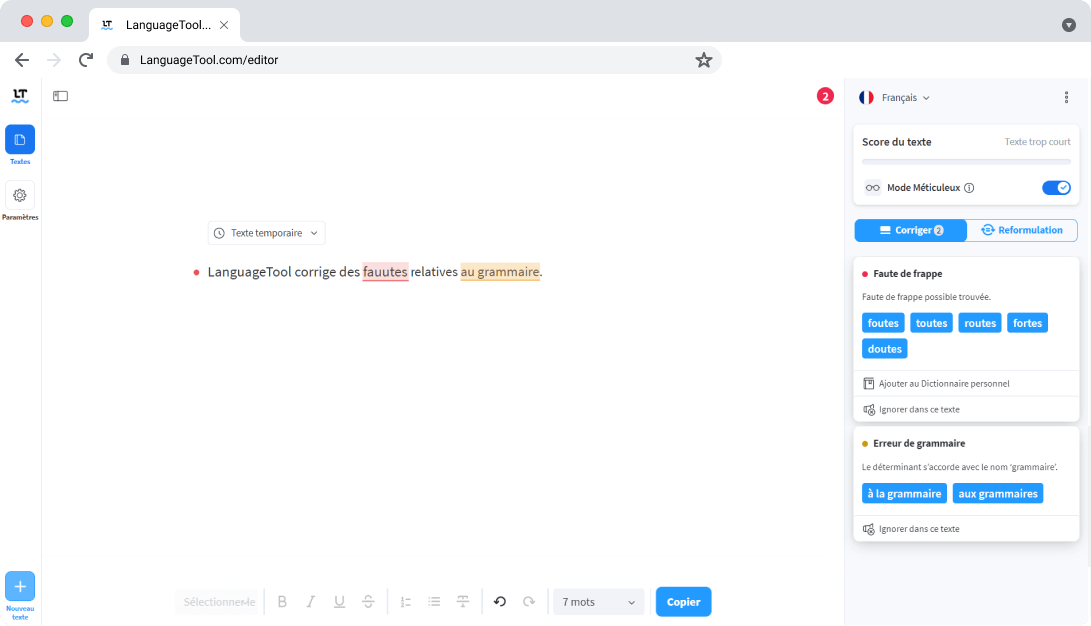The width and height of the screenshot is (1091, 626).
Task: Click Copier to copy the text
Action: coord(683,602)
